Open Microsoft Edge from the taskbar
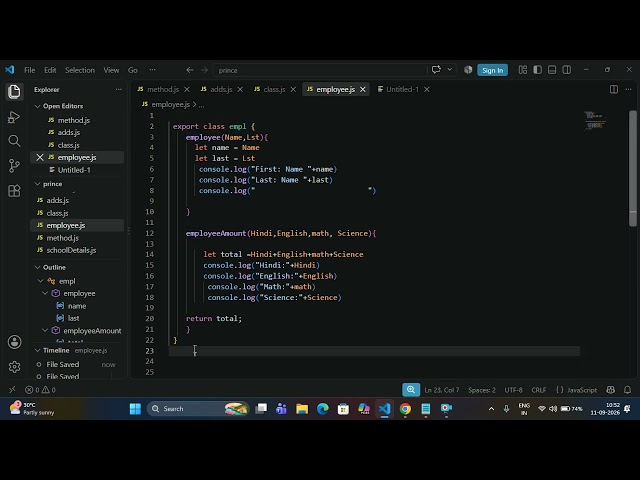The width and height of the screenshot is (640, 480). tap(323, 409)
